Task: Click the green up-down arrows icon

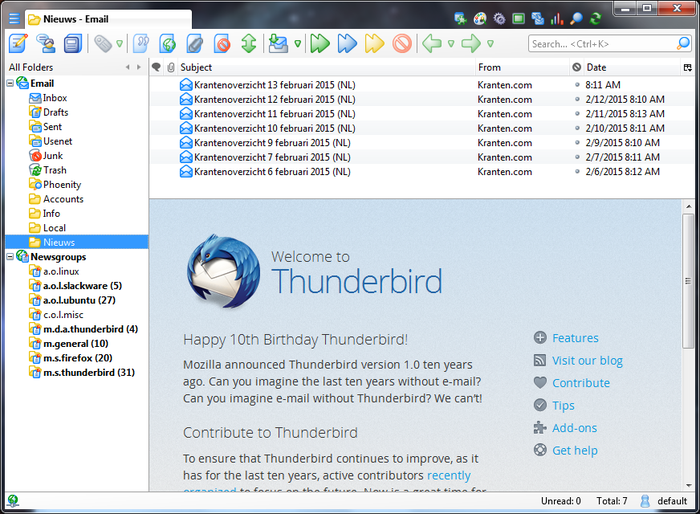Action: pyautogui.click(x=249, y=44)
